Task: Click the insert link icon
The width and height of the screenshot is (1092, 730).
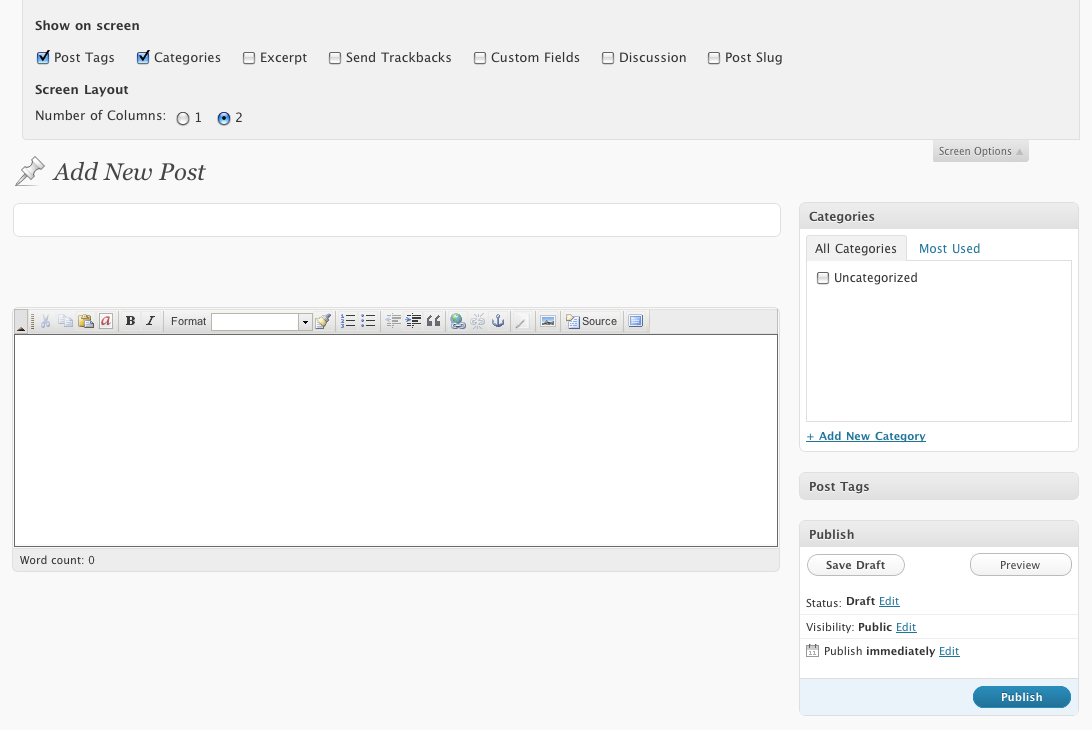Action: click(458, 321)
